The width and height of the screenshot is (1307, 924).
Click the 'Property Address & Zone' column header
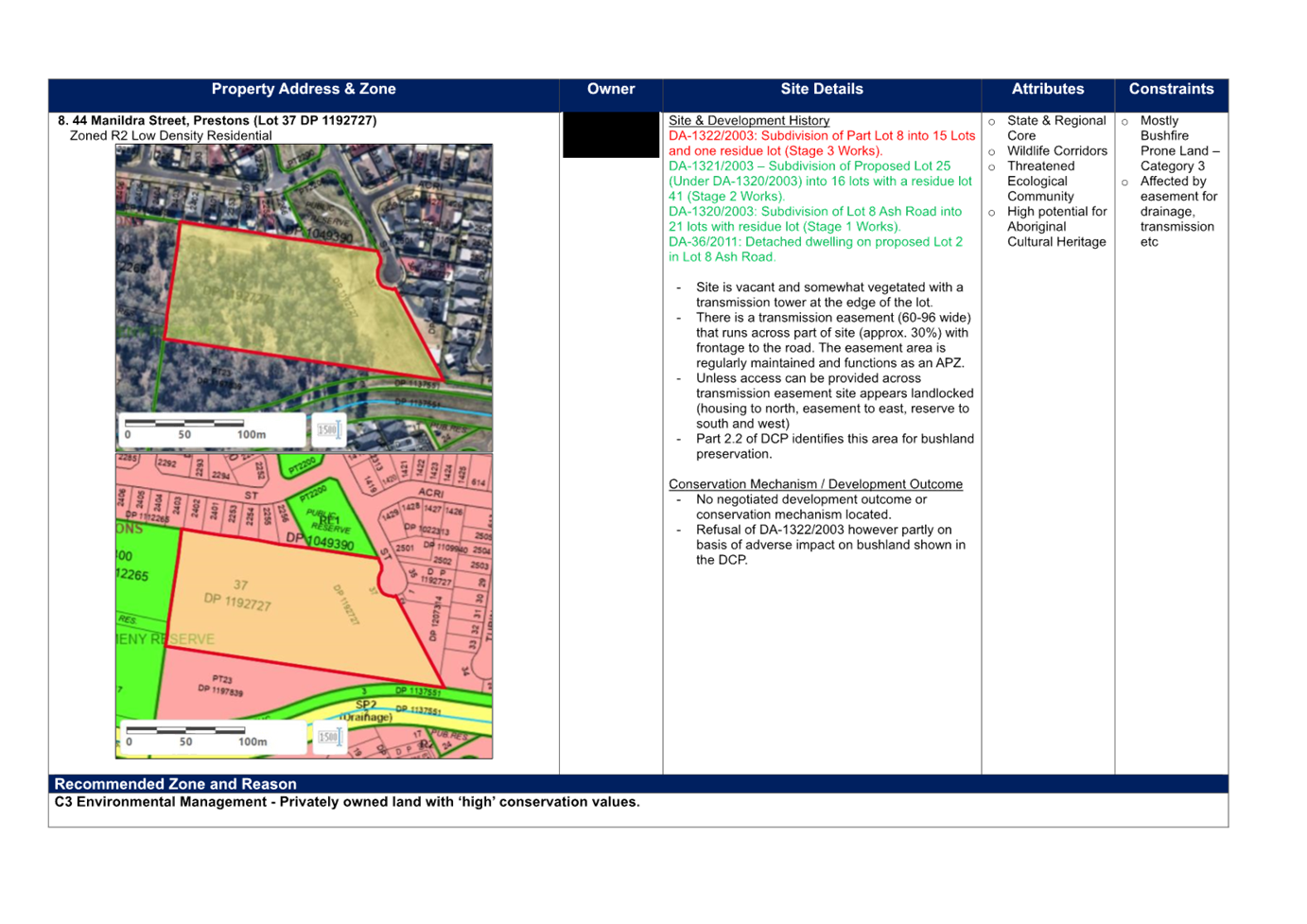click(x=304, y=89)
